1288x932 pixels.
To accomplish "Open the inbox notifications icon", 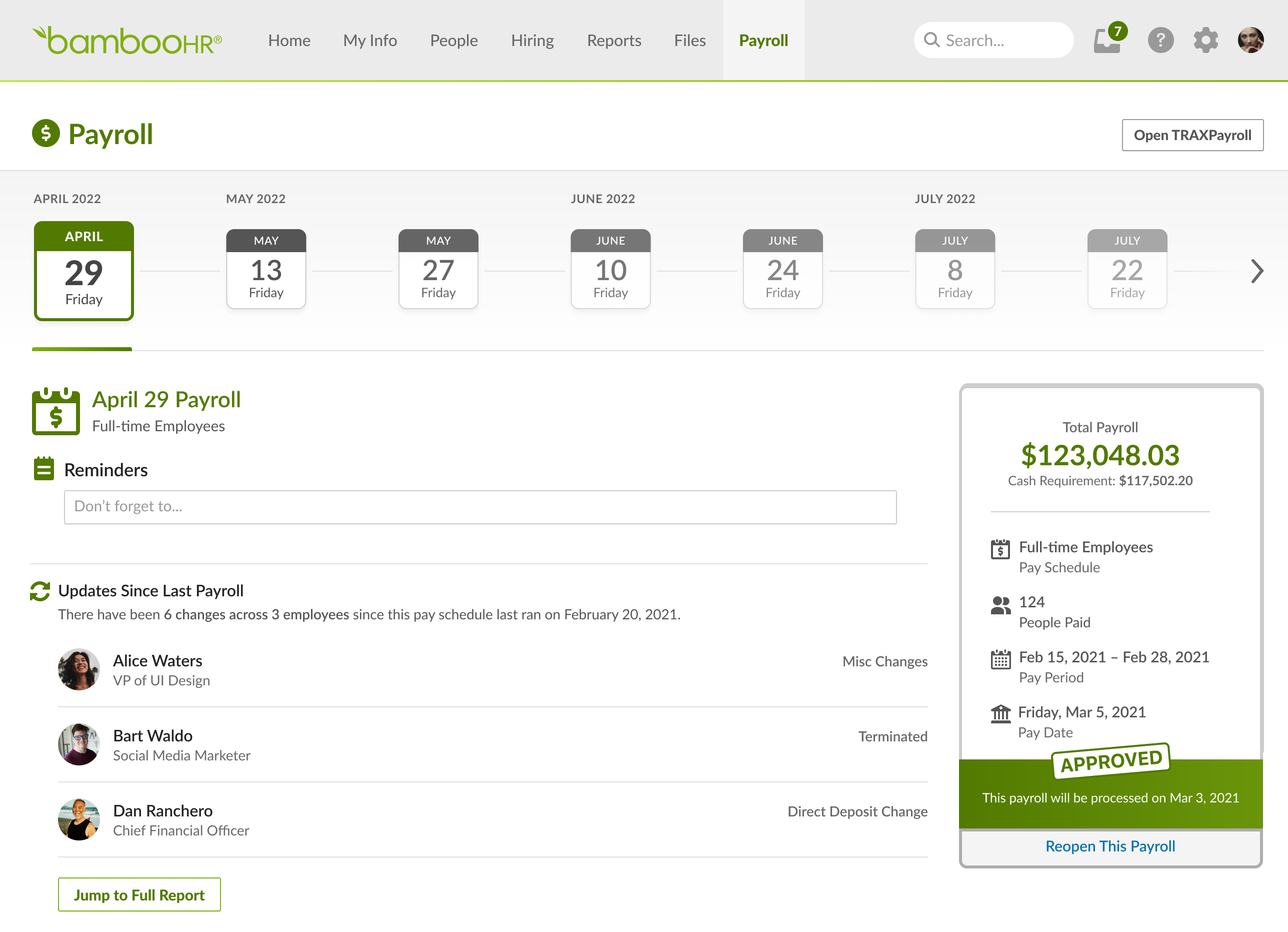I will click(x=1107, y=41).
